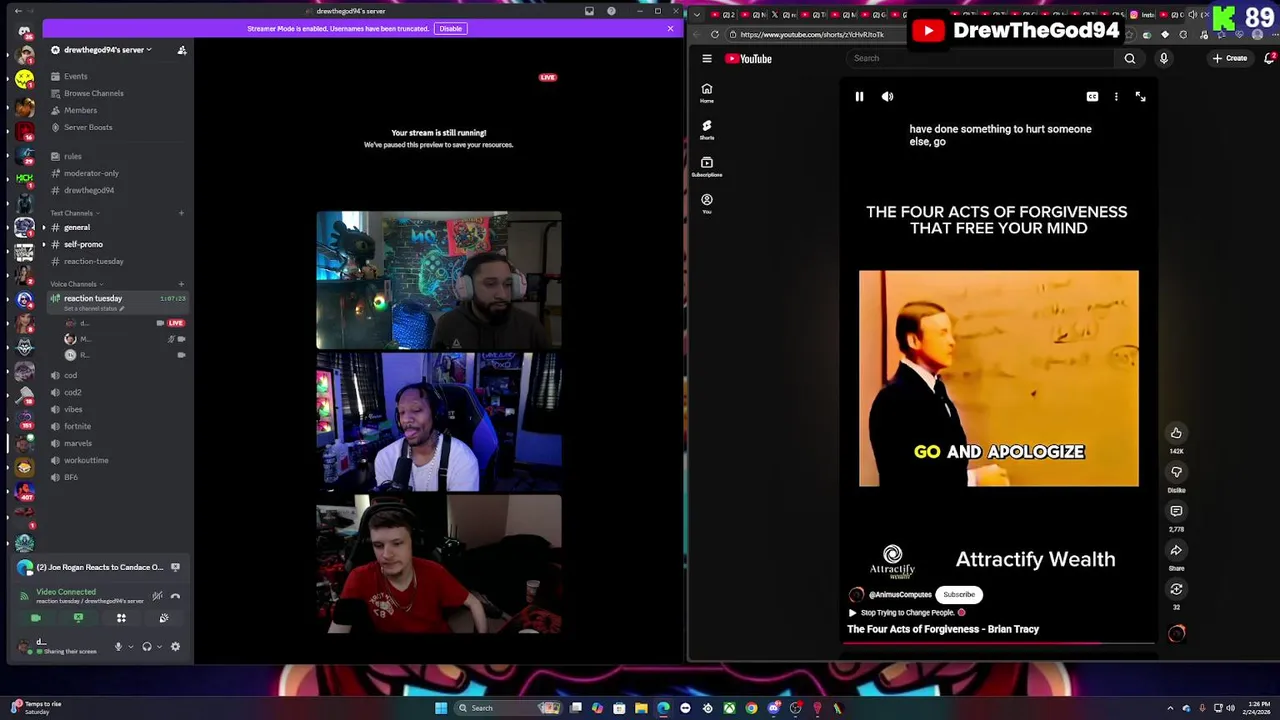This screenshot has height=720, width=1280.
Task: Open the @AnimusCompuses channel link
Action: tap(900, 594)
